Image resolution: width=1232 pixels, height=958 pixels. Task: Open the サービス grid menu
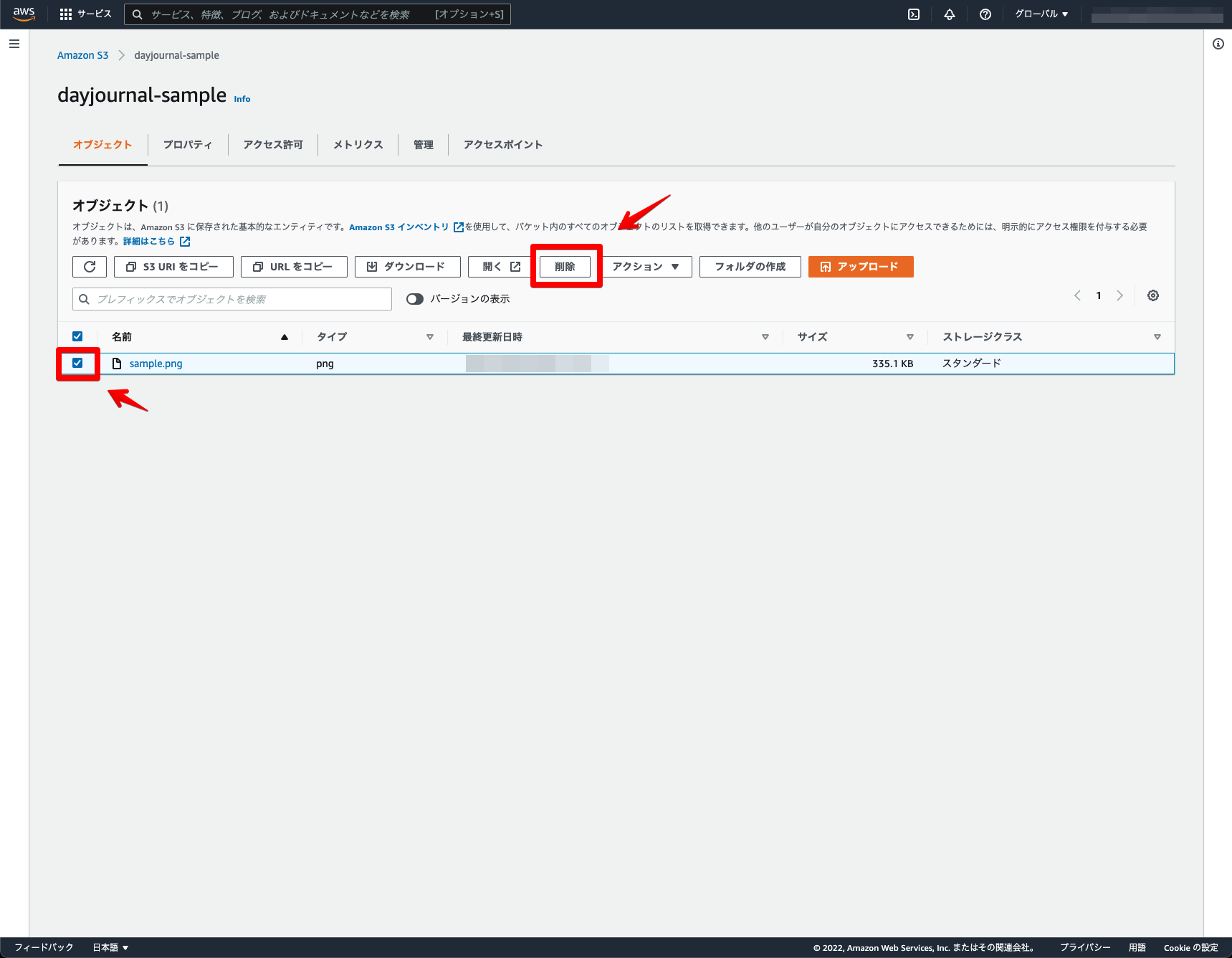pyautogui.click(x=86, y=14)
